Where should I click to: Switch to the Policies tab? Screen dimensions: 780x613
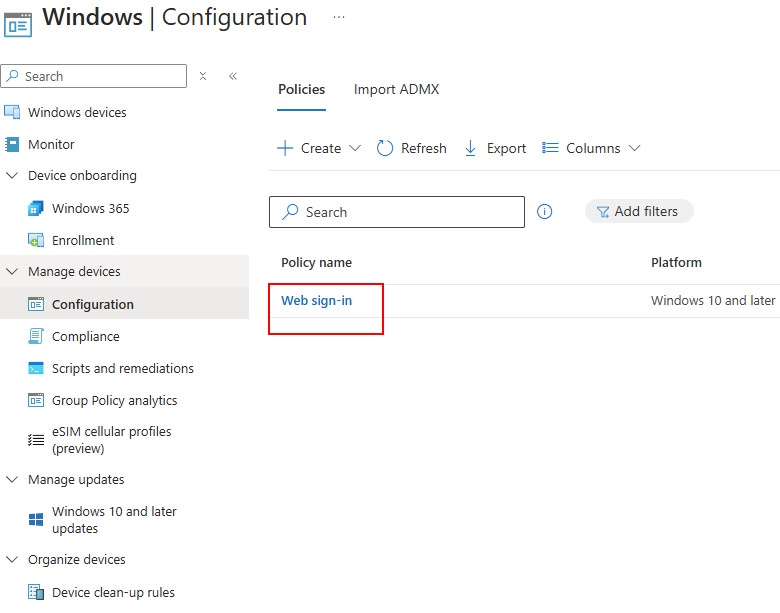301,90
